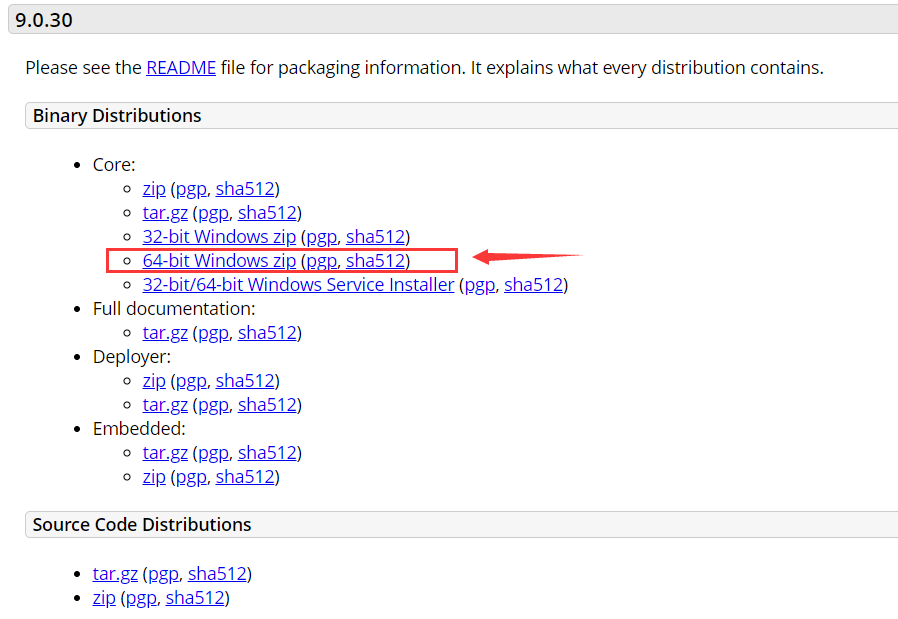This screenshot has width=898, height=619.
Task: Open pgp for Embedded tar.gz
Action: click(x=214, y=454)
